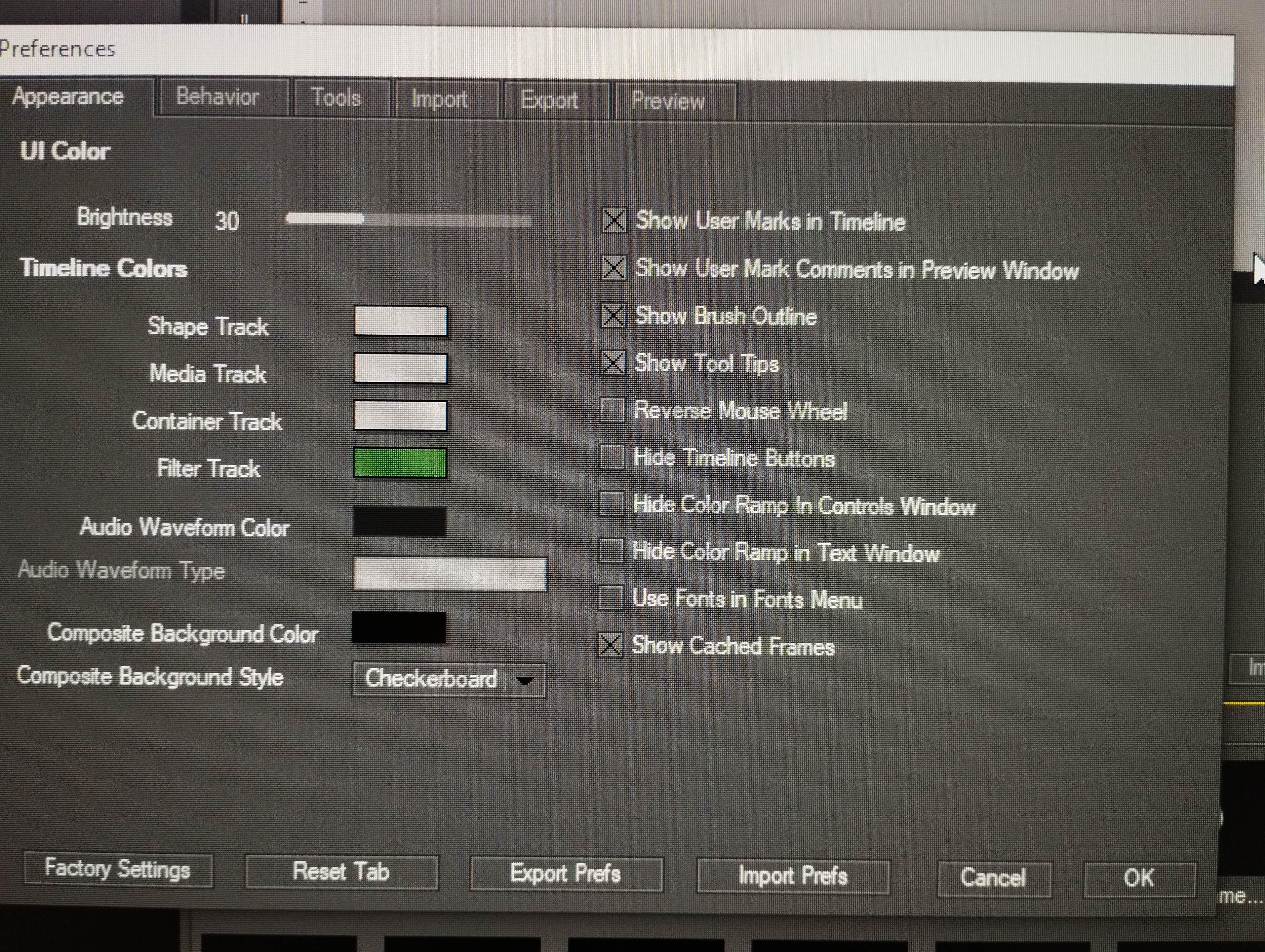Click the UI Color heading
The height and width of the screenshot is (952, 1265).
64,152
